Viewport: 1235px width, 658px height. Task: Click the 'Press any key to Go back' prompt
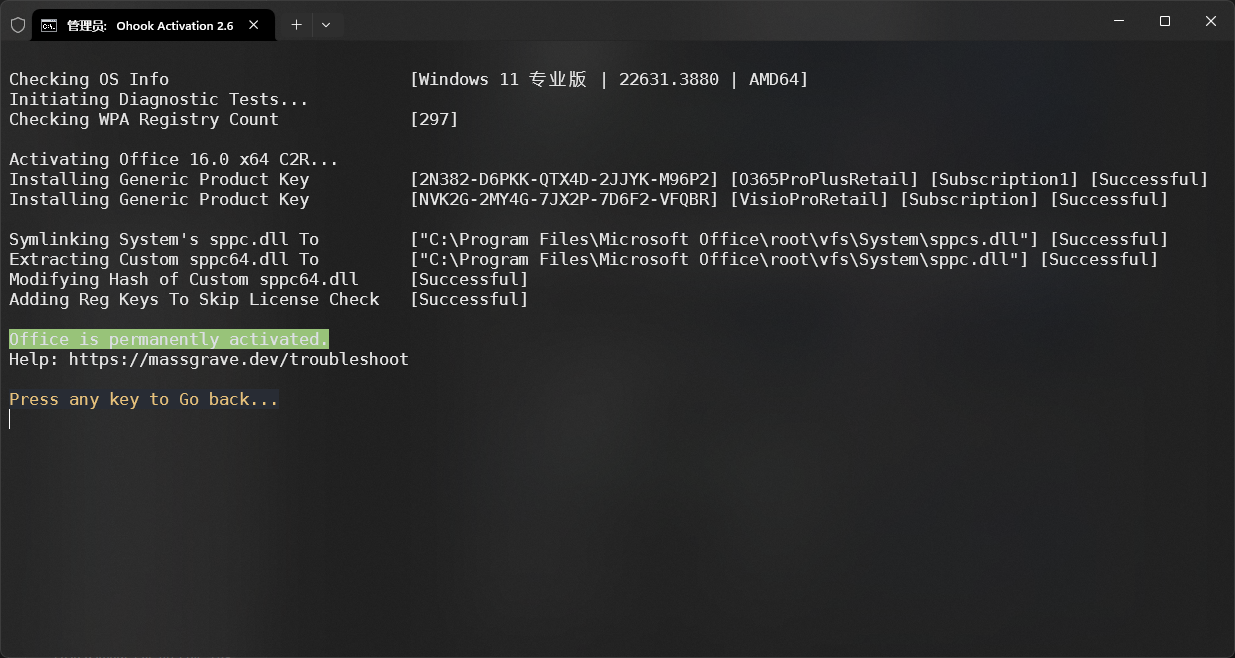click(144, 399)
